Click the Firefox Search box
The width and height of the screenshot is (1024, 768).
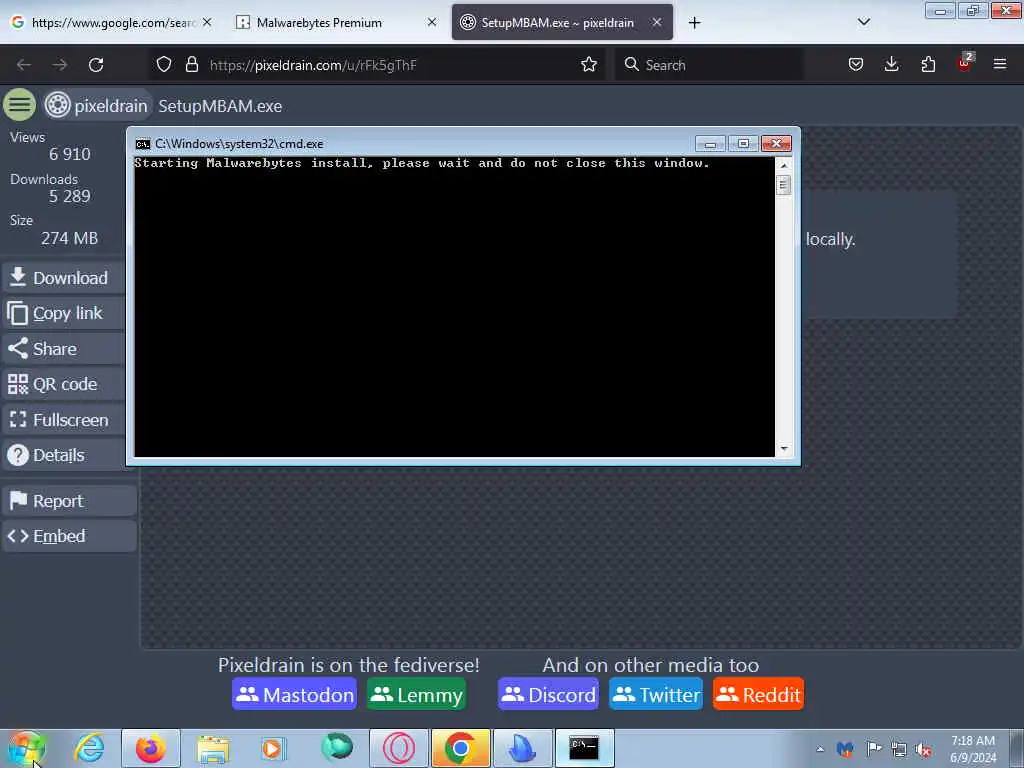tap(709, 65)
